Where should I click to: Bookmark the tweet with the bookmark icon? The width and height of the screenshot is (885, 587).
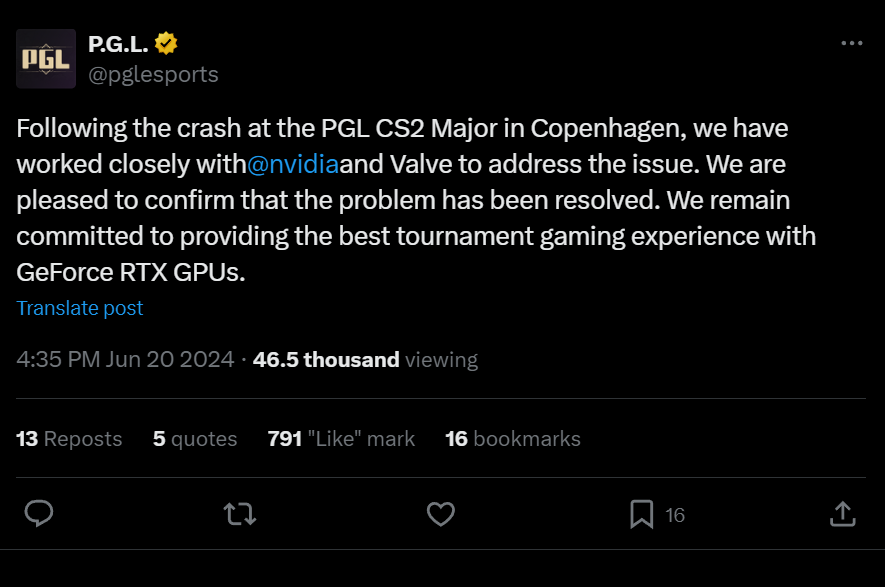point(641,514)
